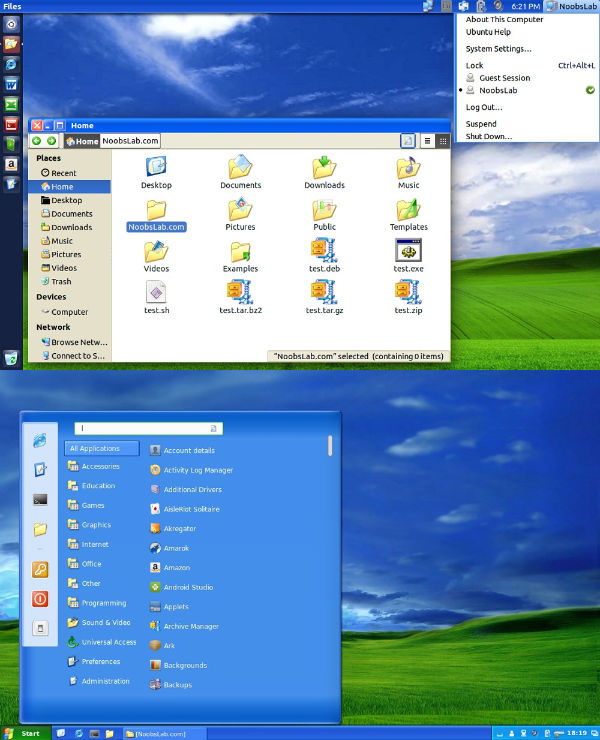
Task: Switch to list view in Files
Action: 427,141
